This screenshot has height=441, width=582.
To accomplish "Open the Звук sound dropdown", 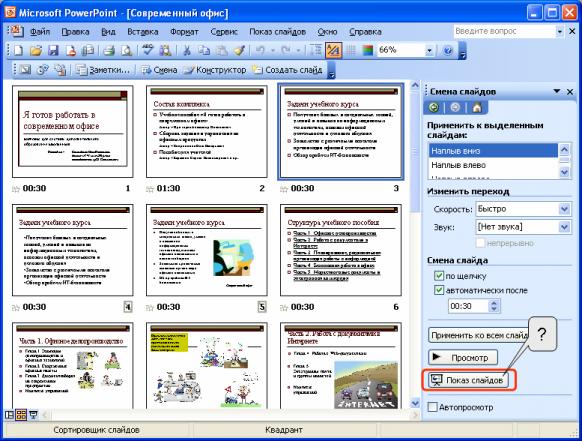I will coord(565,226).
